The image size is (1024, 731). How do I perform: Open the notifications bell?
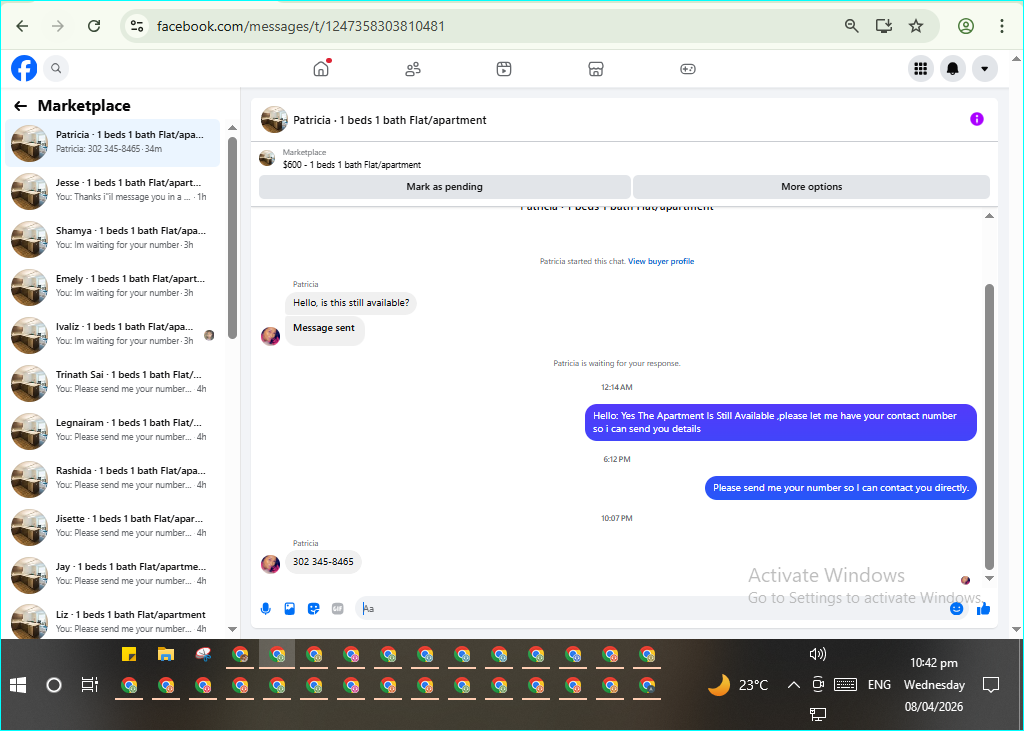tap(953, 69)
